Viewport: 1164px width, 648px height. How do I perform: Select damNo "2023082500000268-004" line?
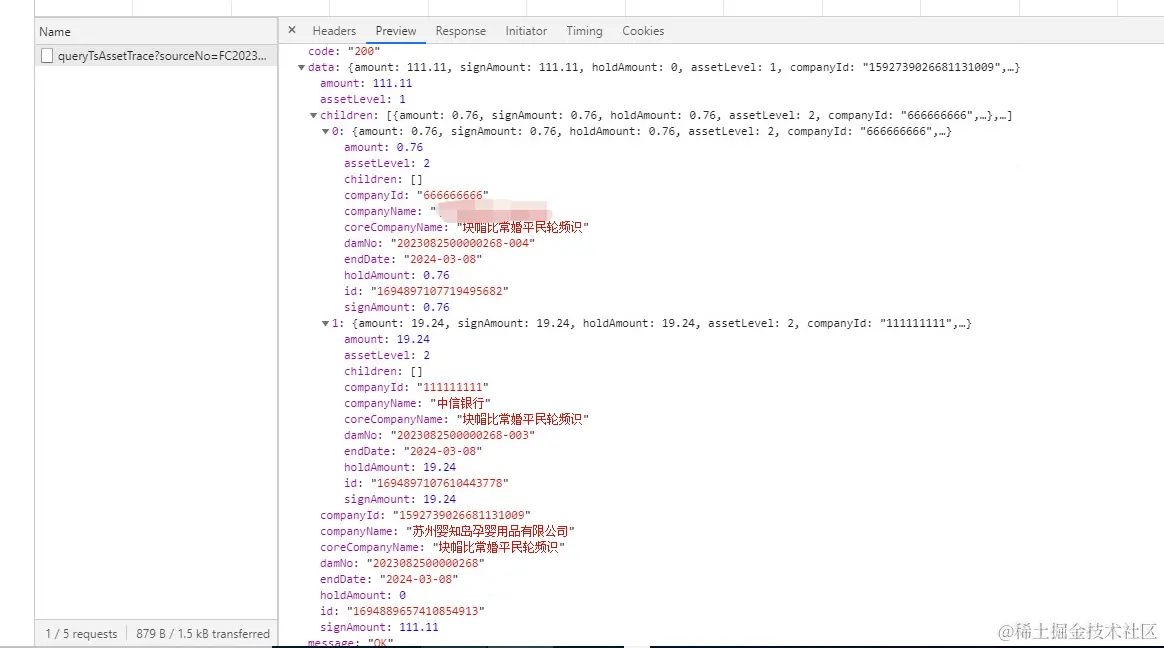(439, 243)
